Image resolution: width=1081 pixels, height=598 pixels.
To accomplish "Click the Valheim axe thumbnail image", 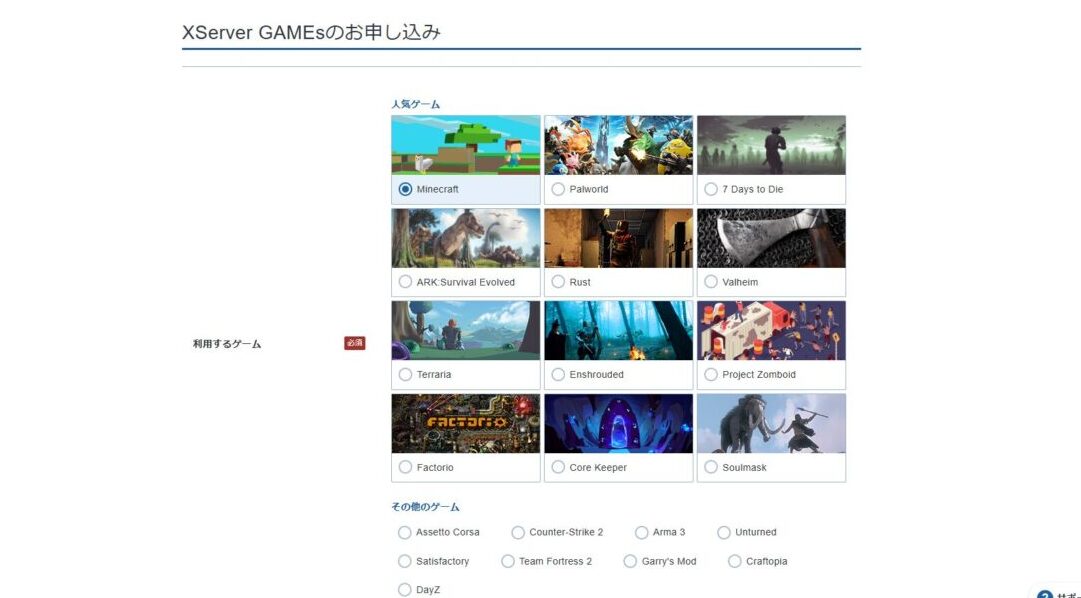I will pos(771,238).
